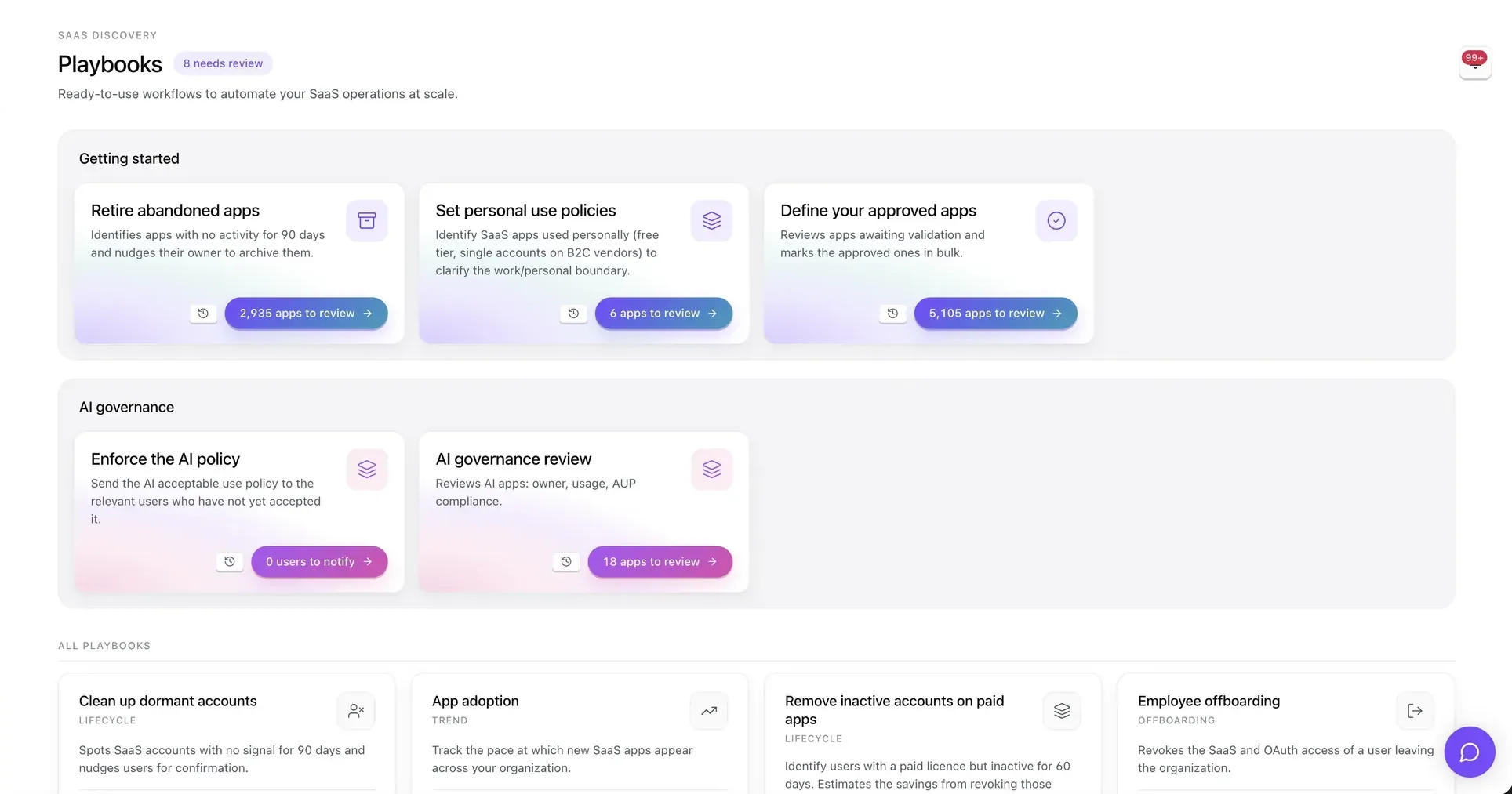Image resolution: width=1512 pixels, height=794 pixels.
Task: Open history for Retire abandoned apps
Action: coord(203,314)
